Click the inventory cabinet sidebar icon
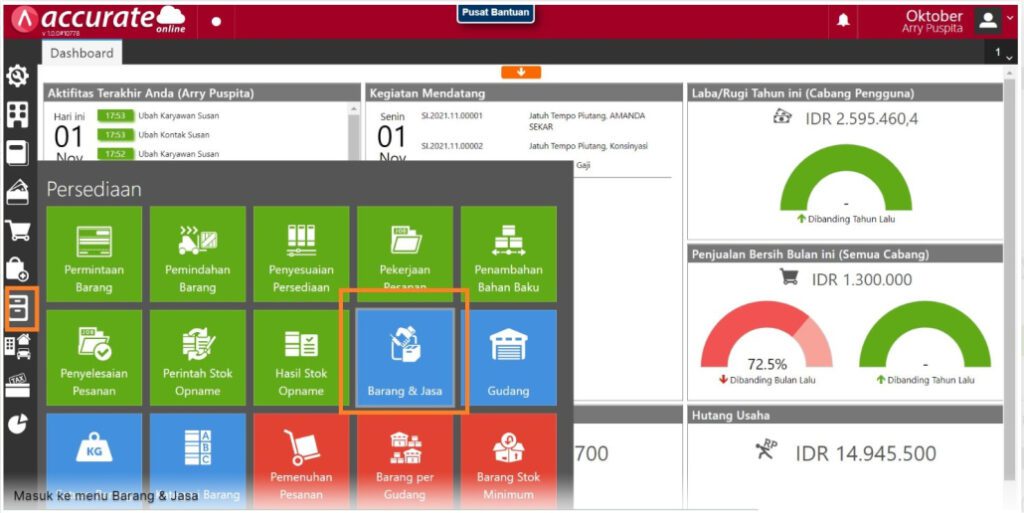Image resolution: width=1024 pixels, height=513 pixels. [18, 307]
